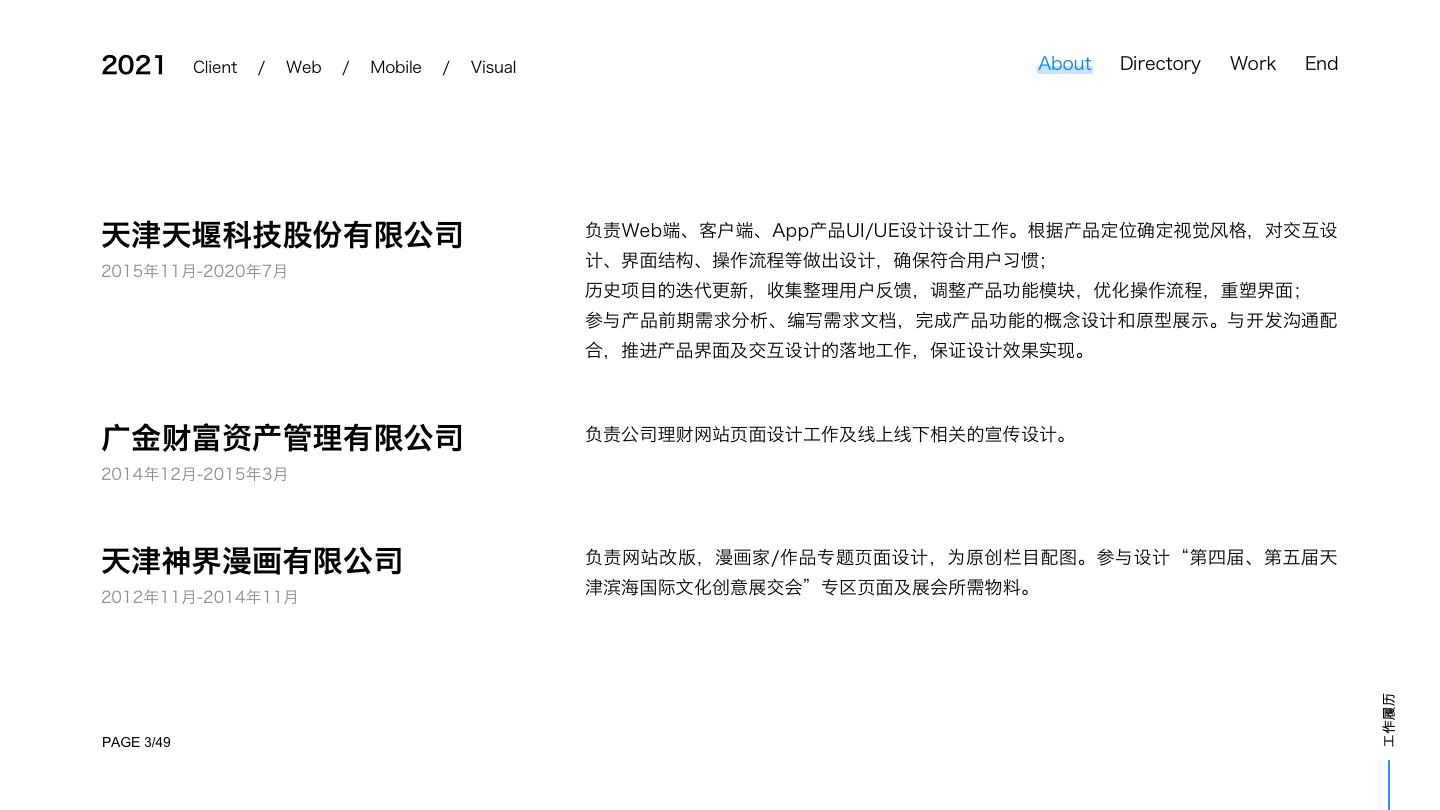The image size is (1440, 810).
Task: Click the PAGE 3/49 indicator
Action: tap(136, 742)
